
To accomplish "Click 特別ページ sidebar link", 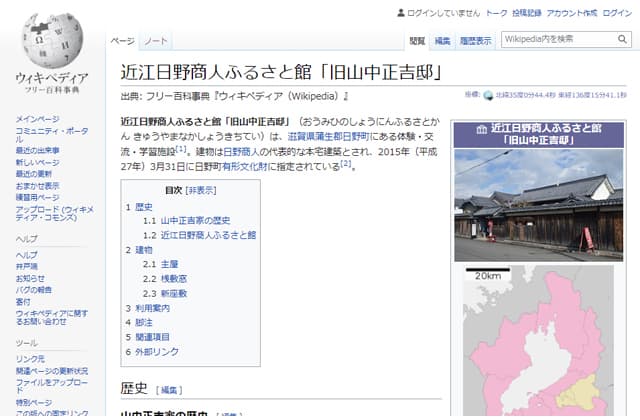I will 34,402.
